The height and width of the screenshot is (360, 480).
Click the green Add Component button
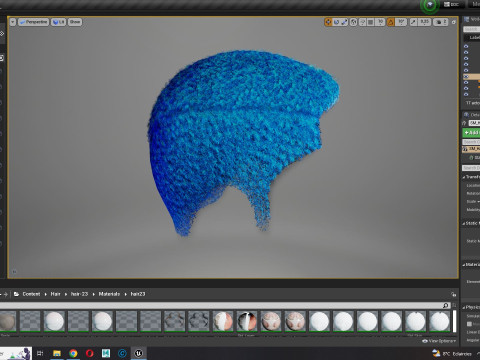pos(471,133)
